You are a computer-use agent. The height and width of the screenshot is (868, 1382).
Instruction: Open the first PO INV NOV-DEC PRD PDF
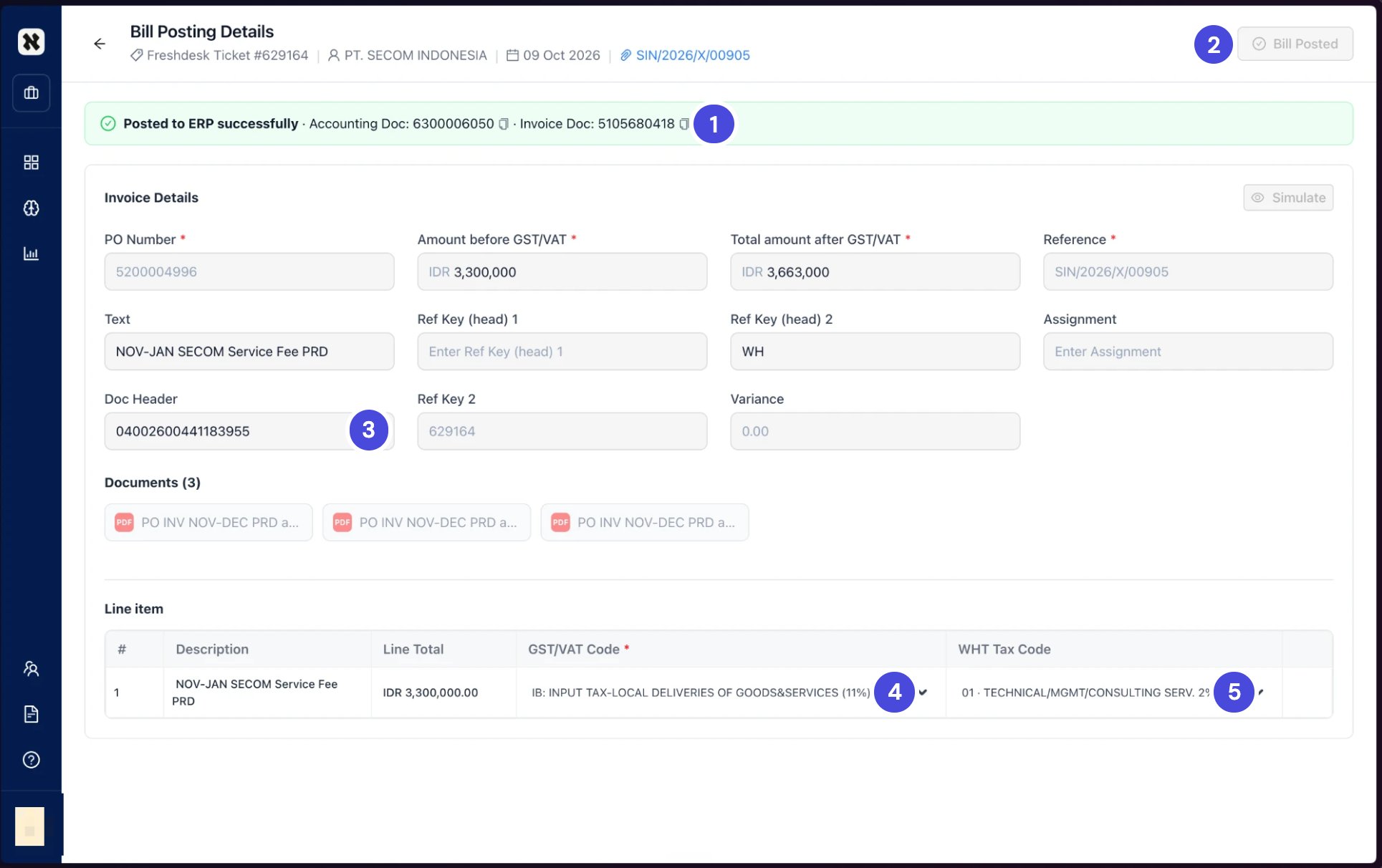pos(208,522)
